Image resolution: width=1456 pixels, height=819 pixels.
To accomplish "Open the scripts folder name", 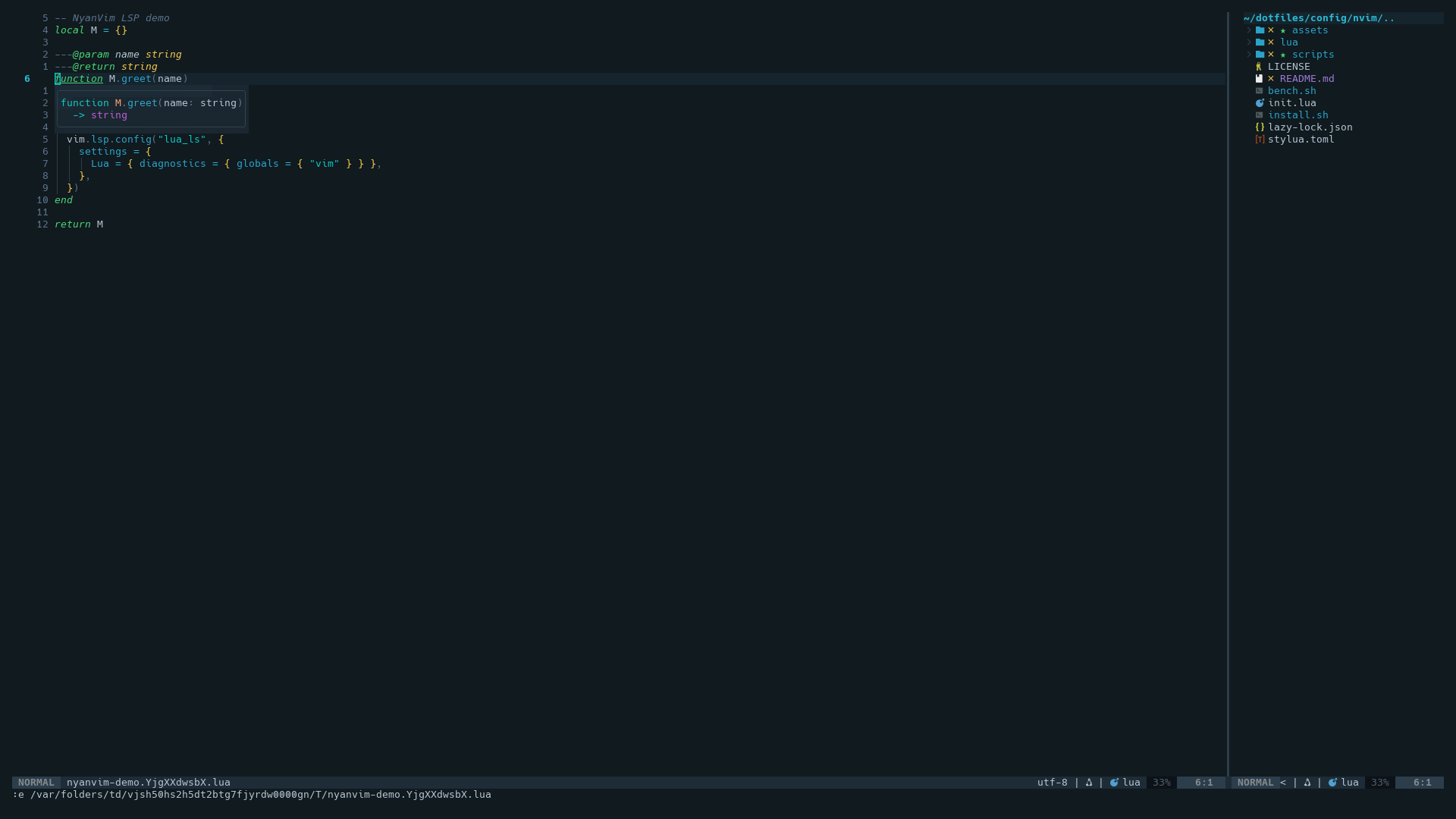I will click(x=1313, y=55).
